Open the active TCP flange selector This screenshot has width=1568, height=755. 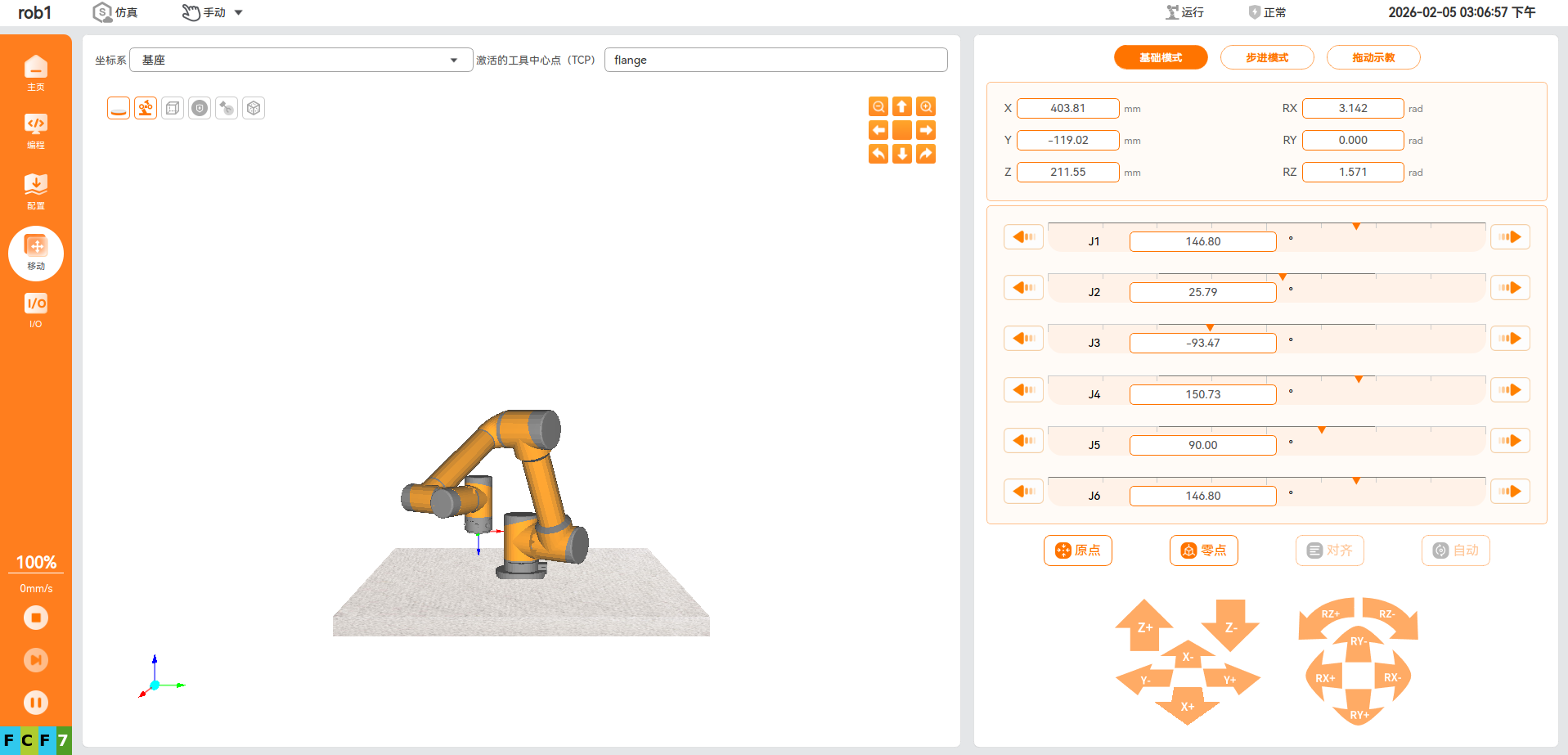[775, 60]
